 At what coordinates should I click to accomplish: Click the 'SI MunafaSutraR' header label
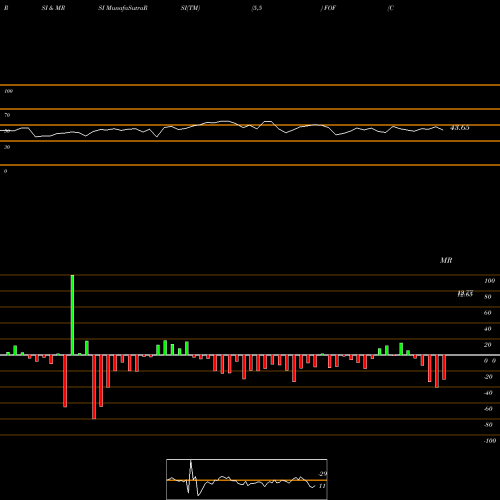click(123, 8)
